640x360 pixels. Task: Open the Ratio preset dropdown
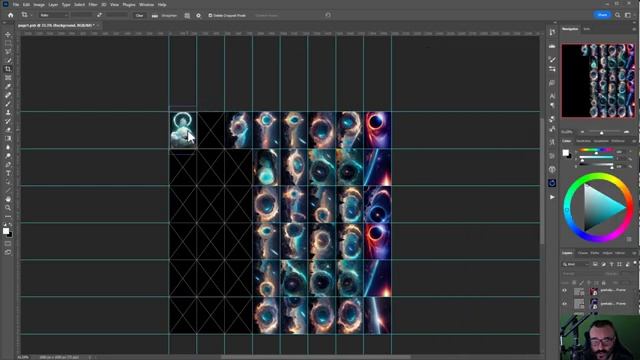[53, 15]
